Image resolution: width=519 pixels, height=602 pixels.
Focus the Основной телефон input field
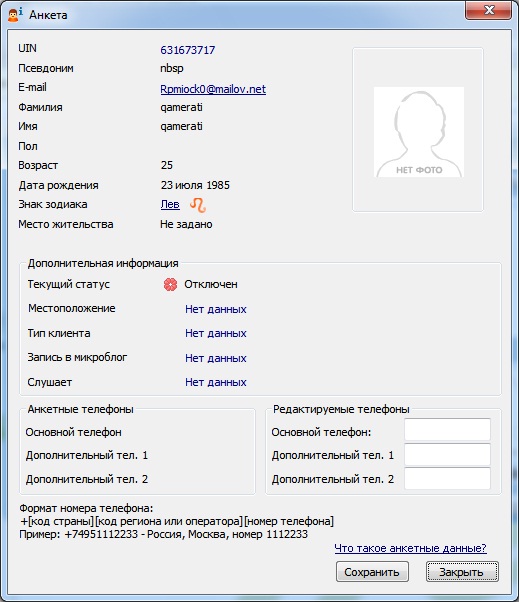coord(447,430)
